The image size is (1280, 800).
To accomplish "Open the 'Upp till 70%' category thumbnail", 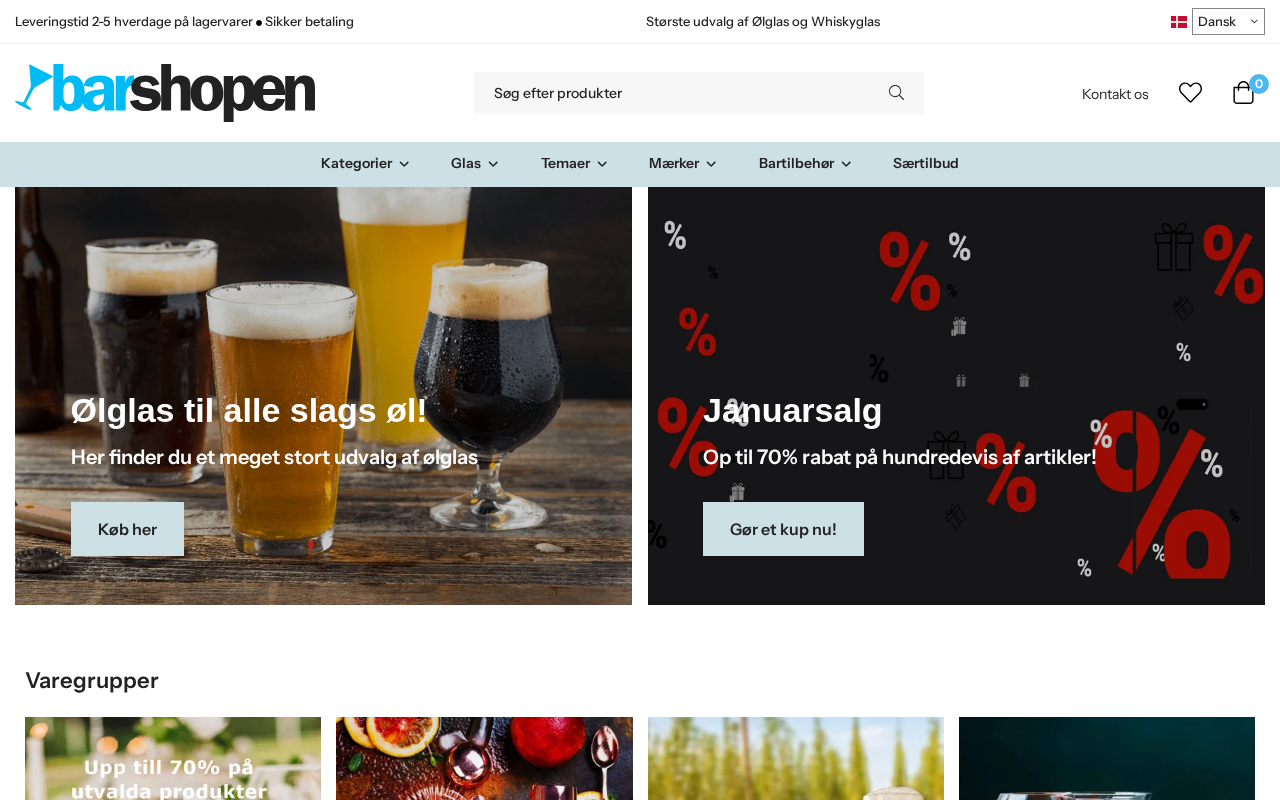I will pos(173,758).
